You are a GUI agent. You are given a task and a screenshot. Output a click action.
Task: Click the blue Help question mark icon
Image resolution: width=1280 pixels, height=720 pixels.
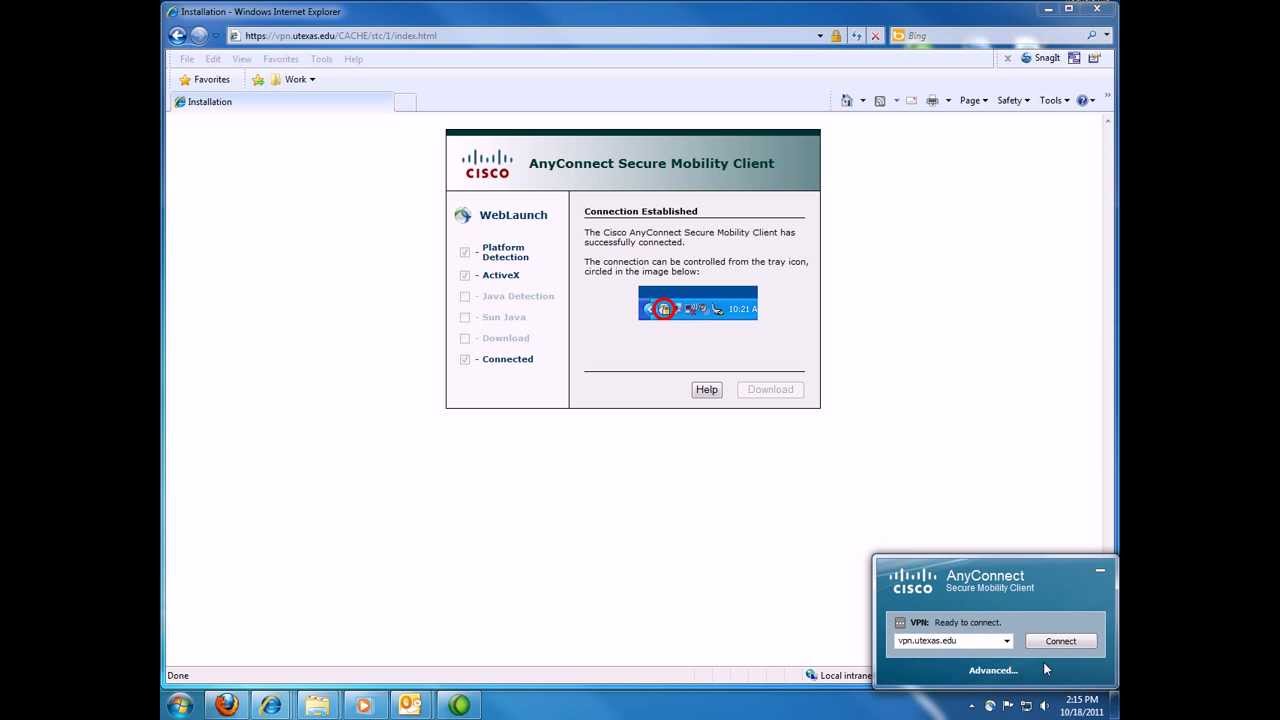click(1082, 100)
